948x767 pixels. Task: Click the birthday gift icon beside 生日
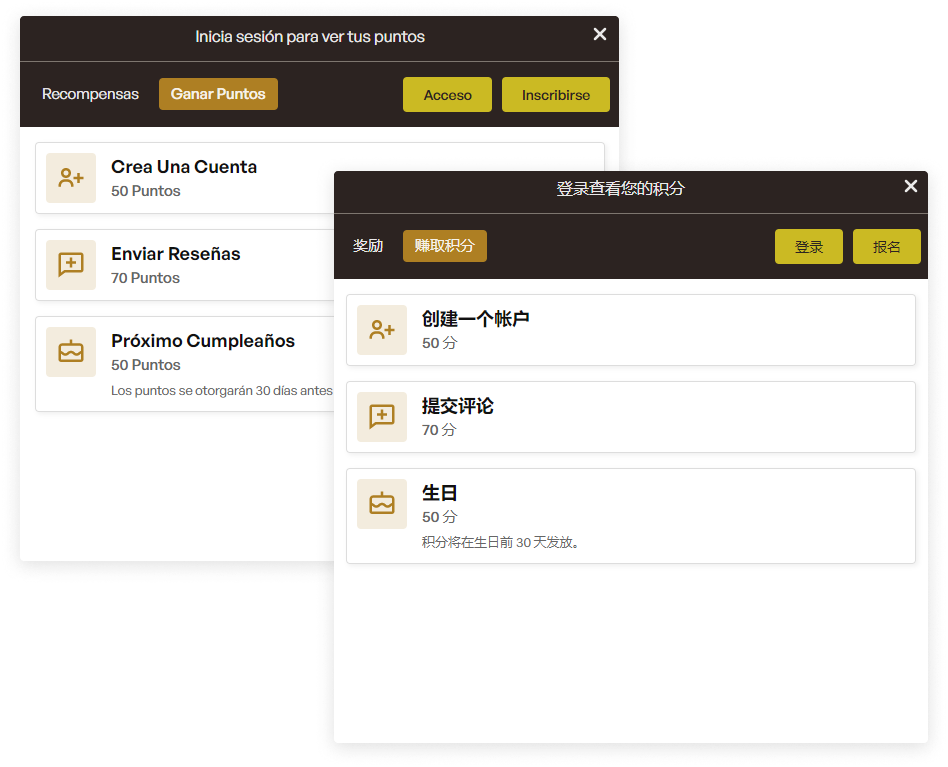tap(381, 503)
